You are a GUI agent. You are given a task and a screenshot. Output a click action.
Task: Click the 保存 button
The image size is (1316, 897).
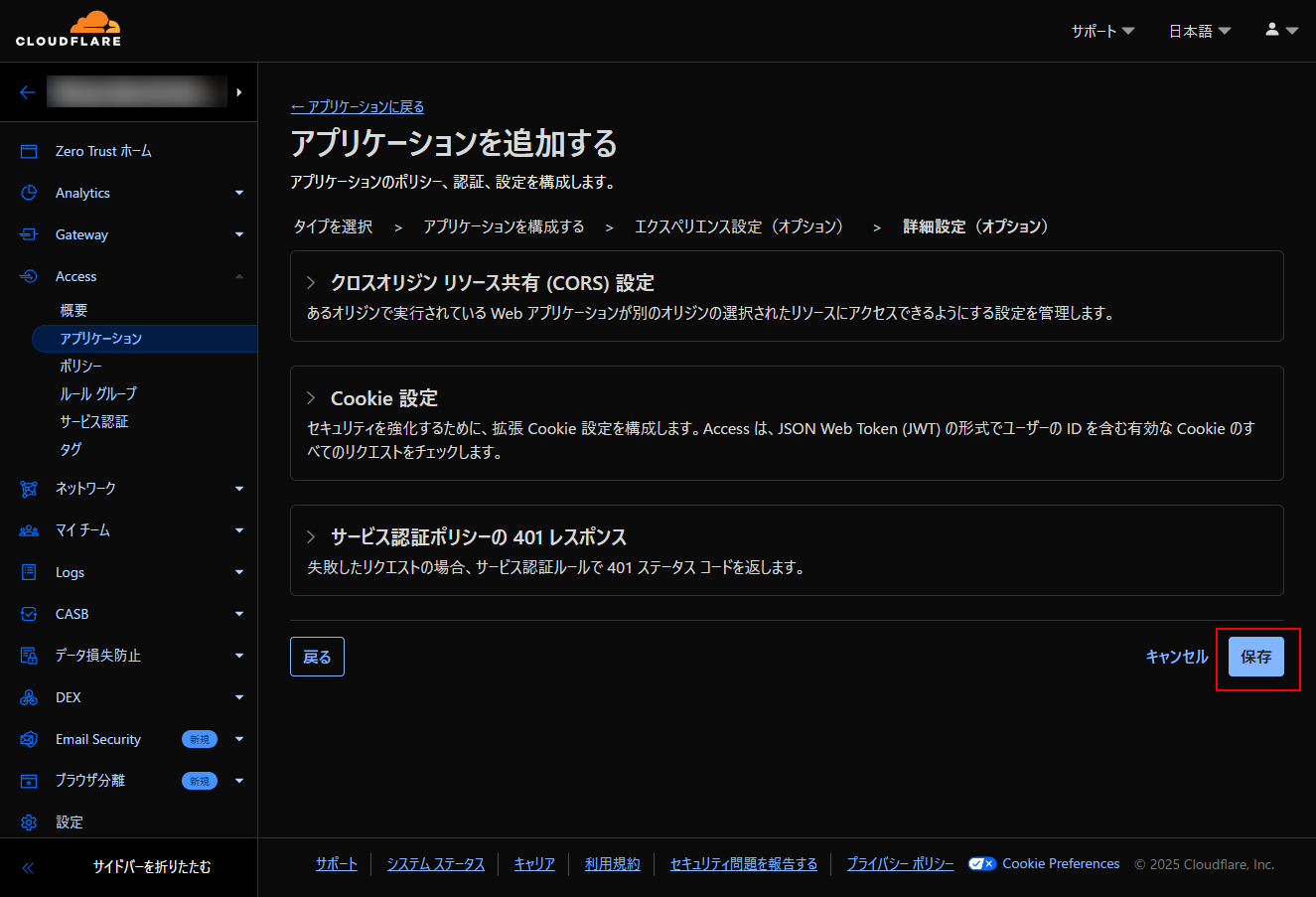(1256, 657)
